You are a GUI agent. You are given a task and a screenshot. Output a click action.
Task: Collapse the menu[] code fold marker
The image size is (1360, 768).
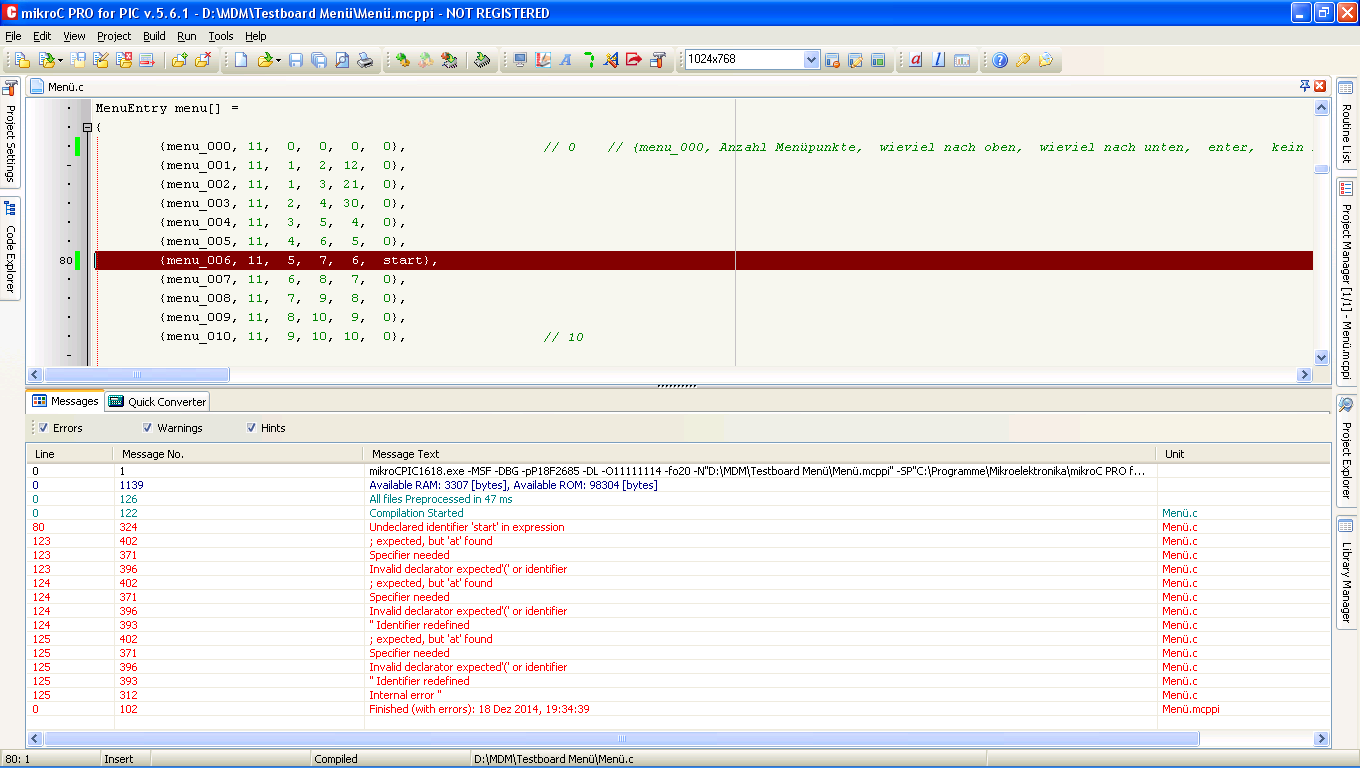[x=87, y=128]
